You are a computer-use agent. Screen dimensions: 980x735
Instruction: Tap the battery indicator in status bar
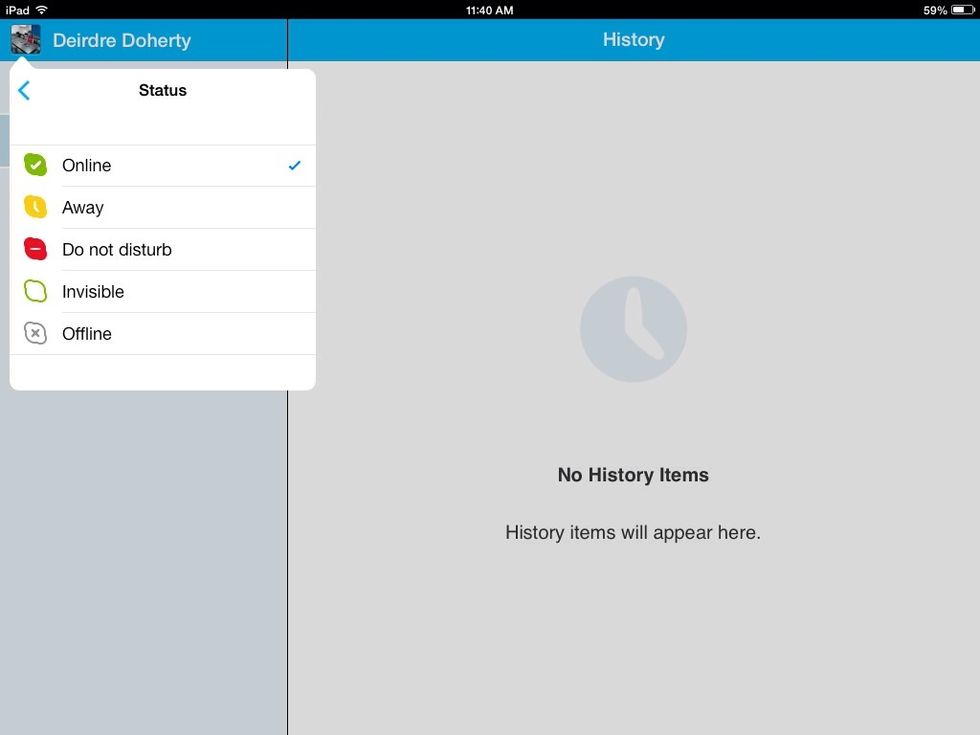[962, 9]
